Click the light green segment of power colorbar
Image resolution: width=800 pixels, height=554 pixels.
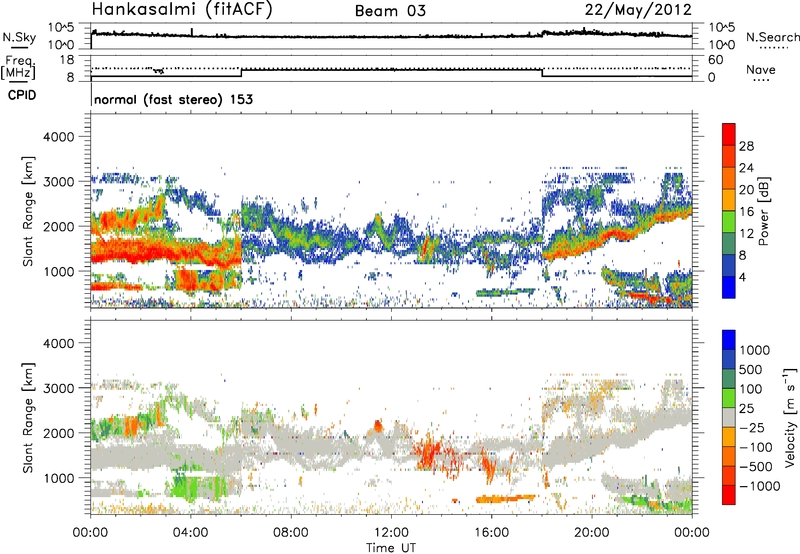(x=729, y=221)
